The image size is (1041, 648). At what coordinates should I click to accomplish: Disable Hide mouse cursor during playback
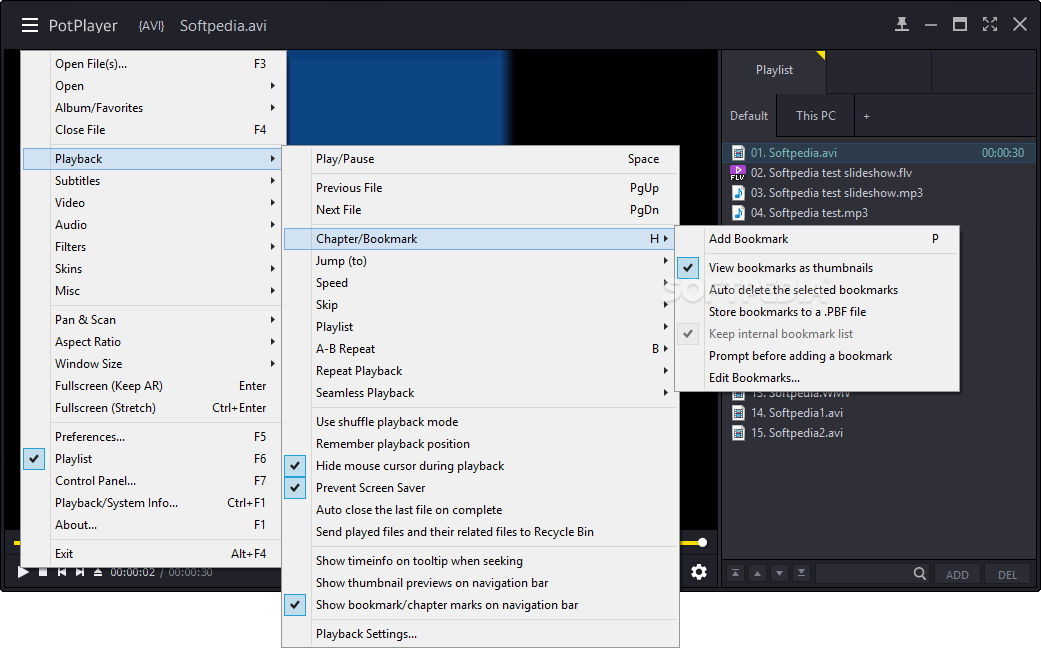[295, 466]
